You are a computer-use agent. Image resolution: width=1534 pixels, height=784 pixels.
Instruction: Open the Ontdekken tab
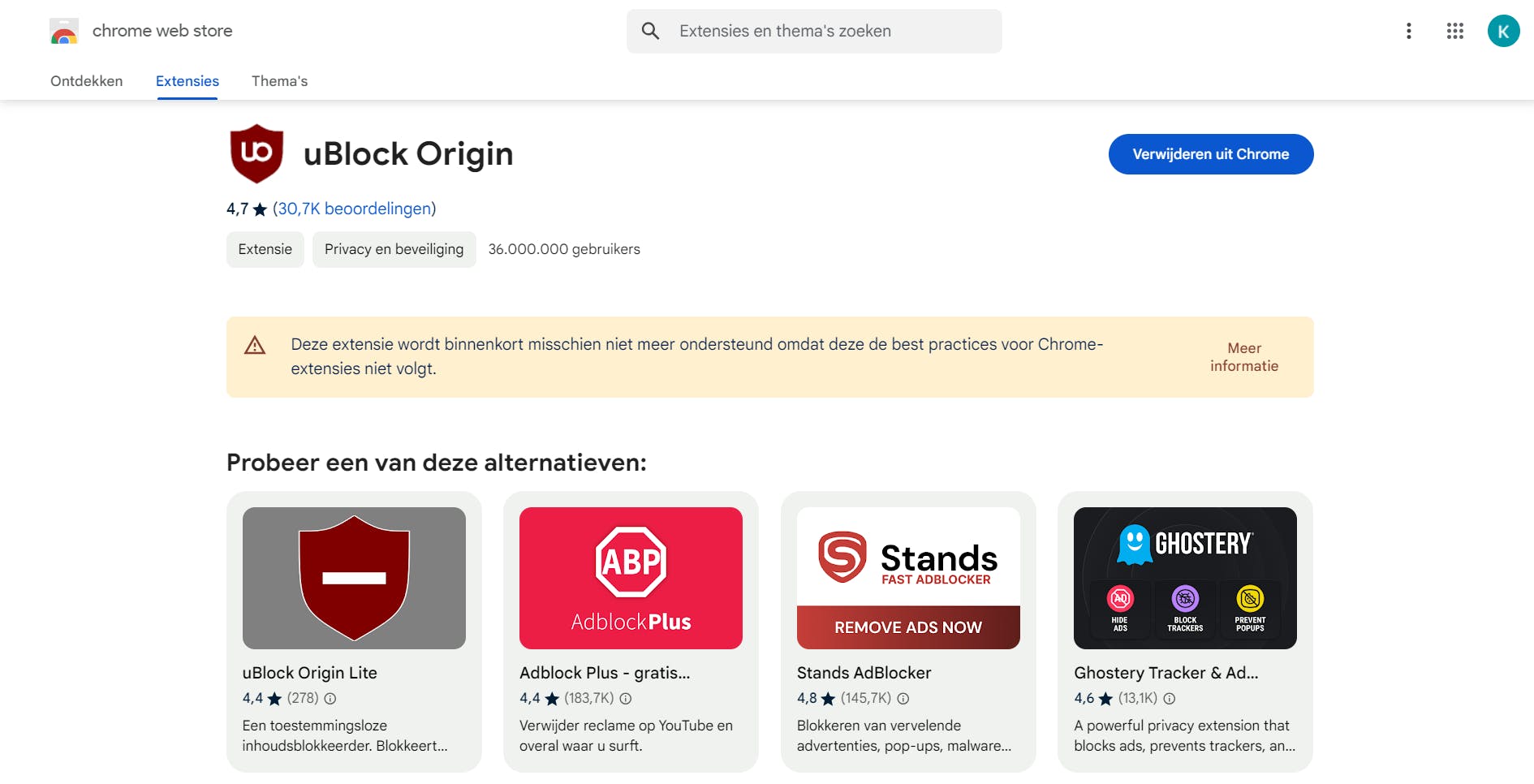tap(86, 81)
